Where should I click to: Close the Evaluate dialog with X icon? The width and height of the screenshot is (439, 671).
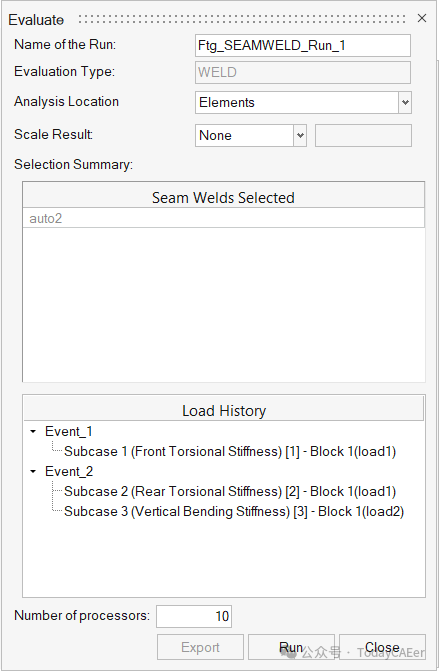[422, 18]
